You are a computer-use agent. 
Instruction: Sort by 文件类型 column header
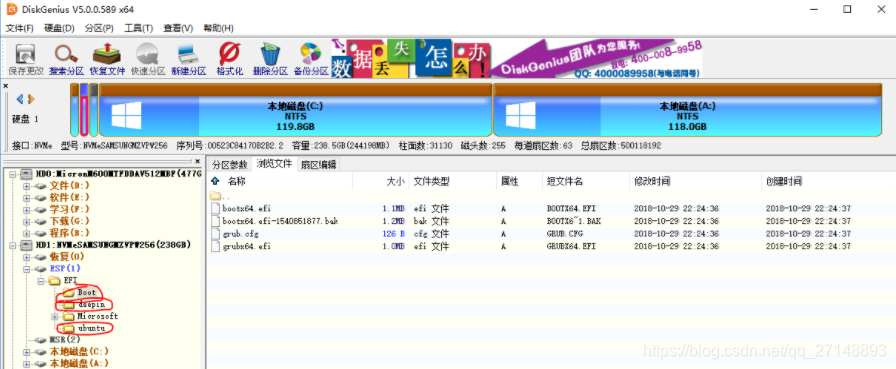tap(431, 182)
